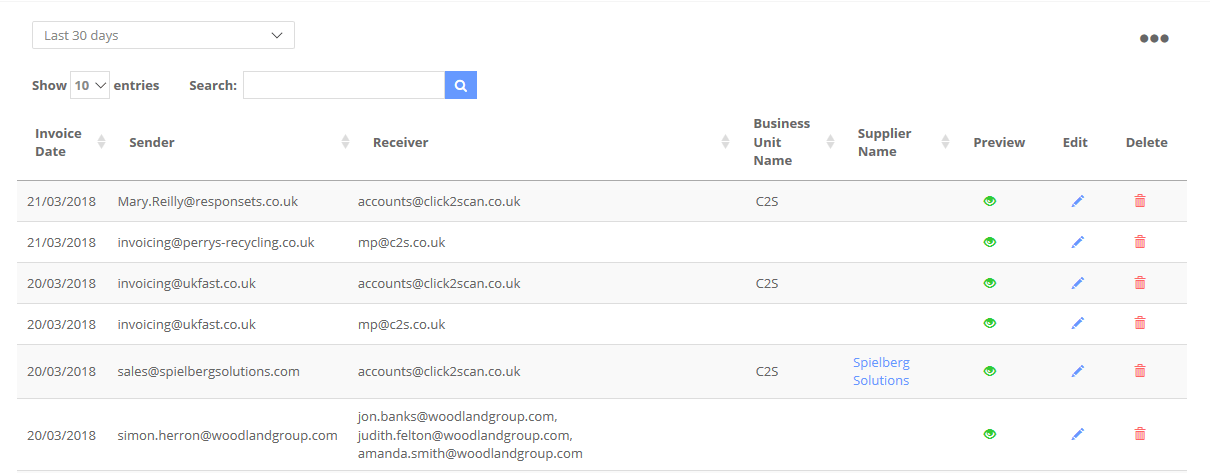Open the three-dots options menu
The image size is (1210, 473).
click(1154, 39)
